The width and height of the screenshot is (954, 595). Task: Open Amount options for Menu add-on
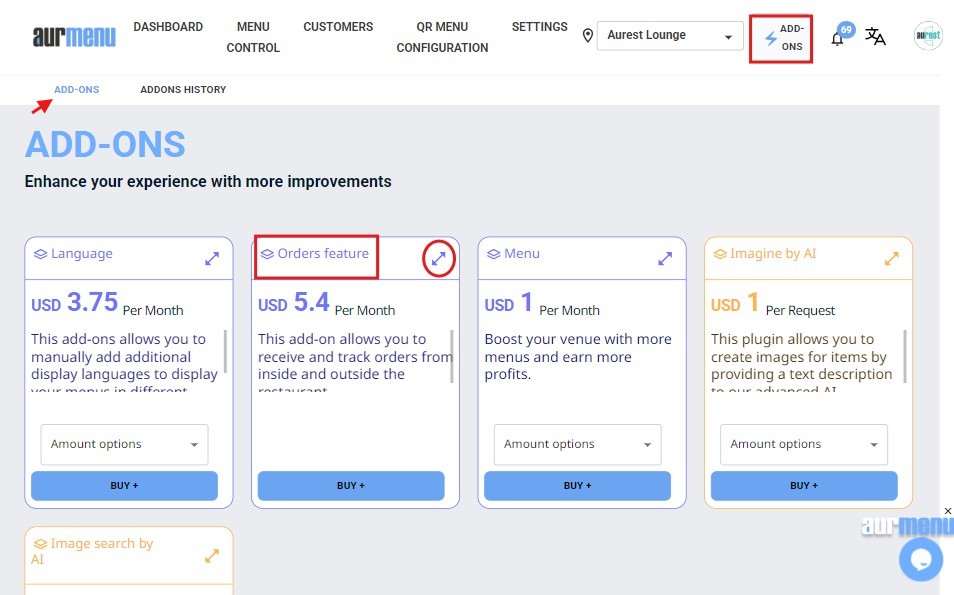577,444
